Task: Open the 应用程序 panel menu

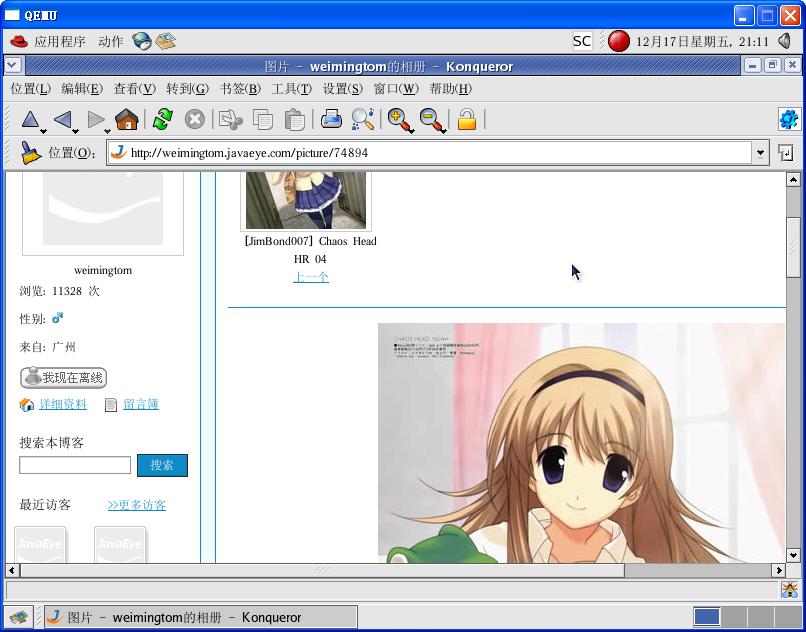Action: (x=60, y=41)
